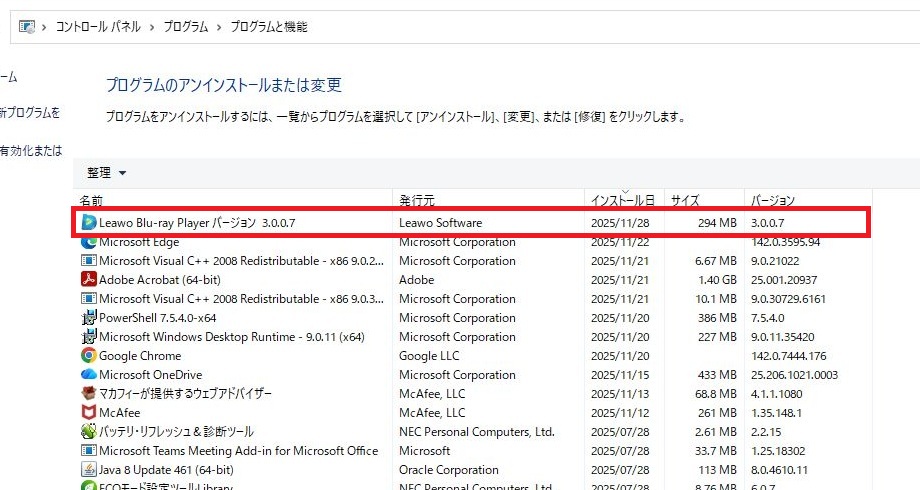
Task: Select the Adobe Acrobat (64-bit) icon
Action: (89, 280)
